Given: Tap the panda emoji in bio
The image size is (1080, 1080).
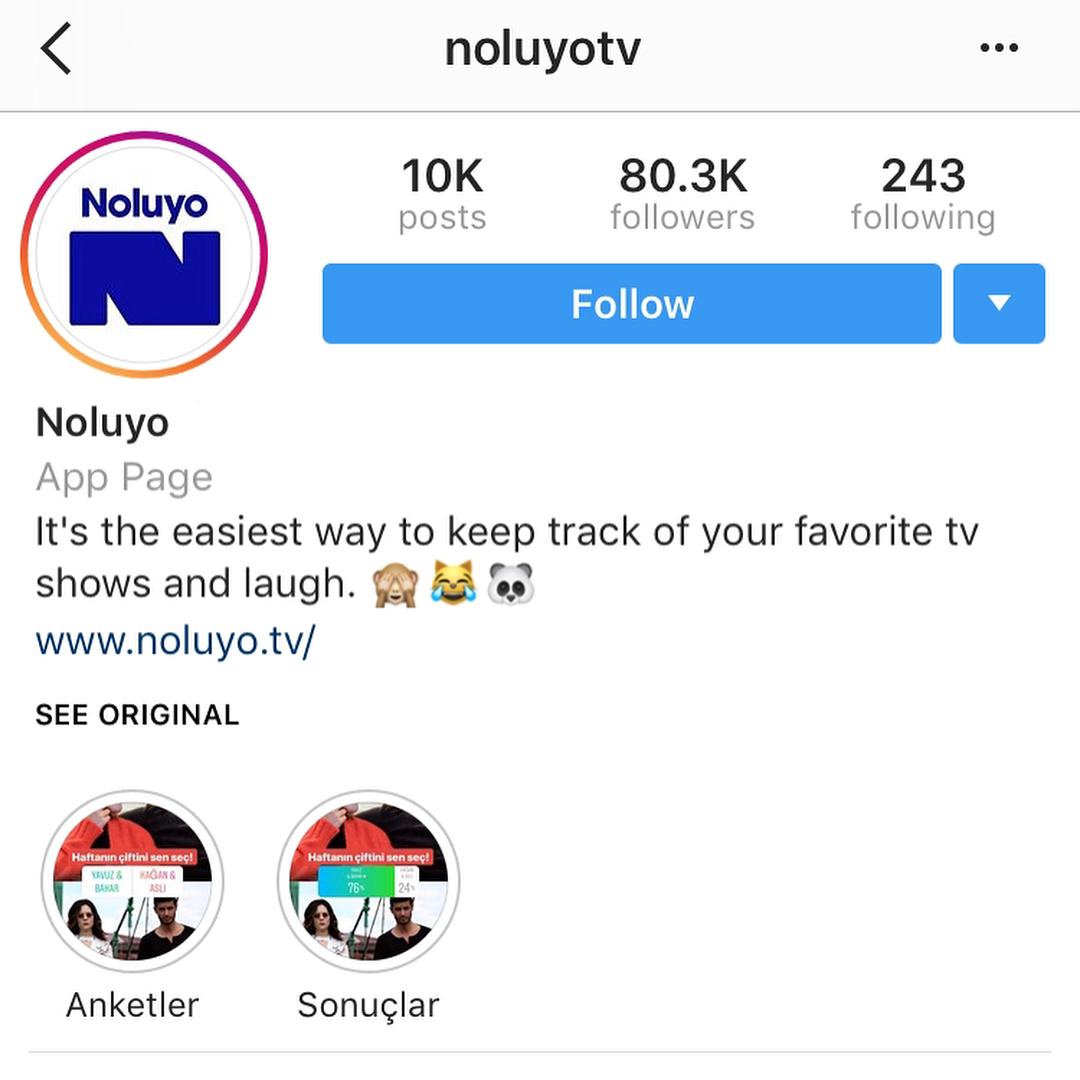Looking at the screenshot, I should click(x=510, y=583).
